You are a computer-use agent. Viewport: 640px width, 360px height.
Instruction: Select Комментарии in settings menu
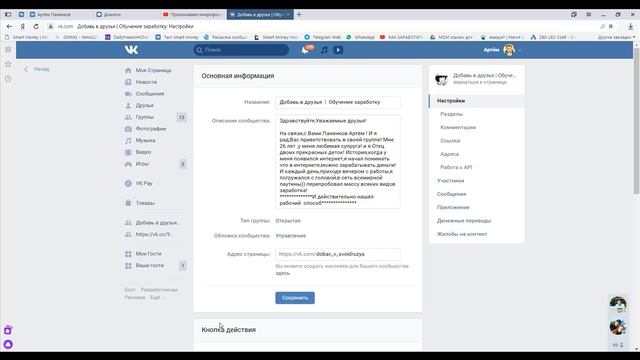click(x=458, y=127)
